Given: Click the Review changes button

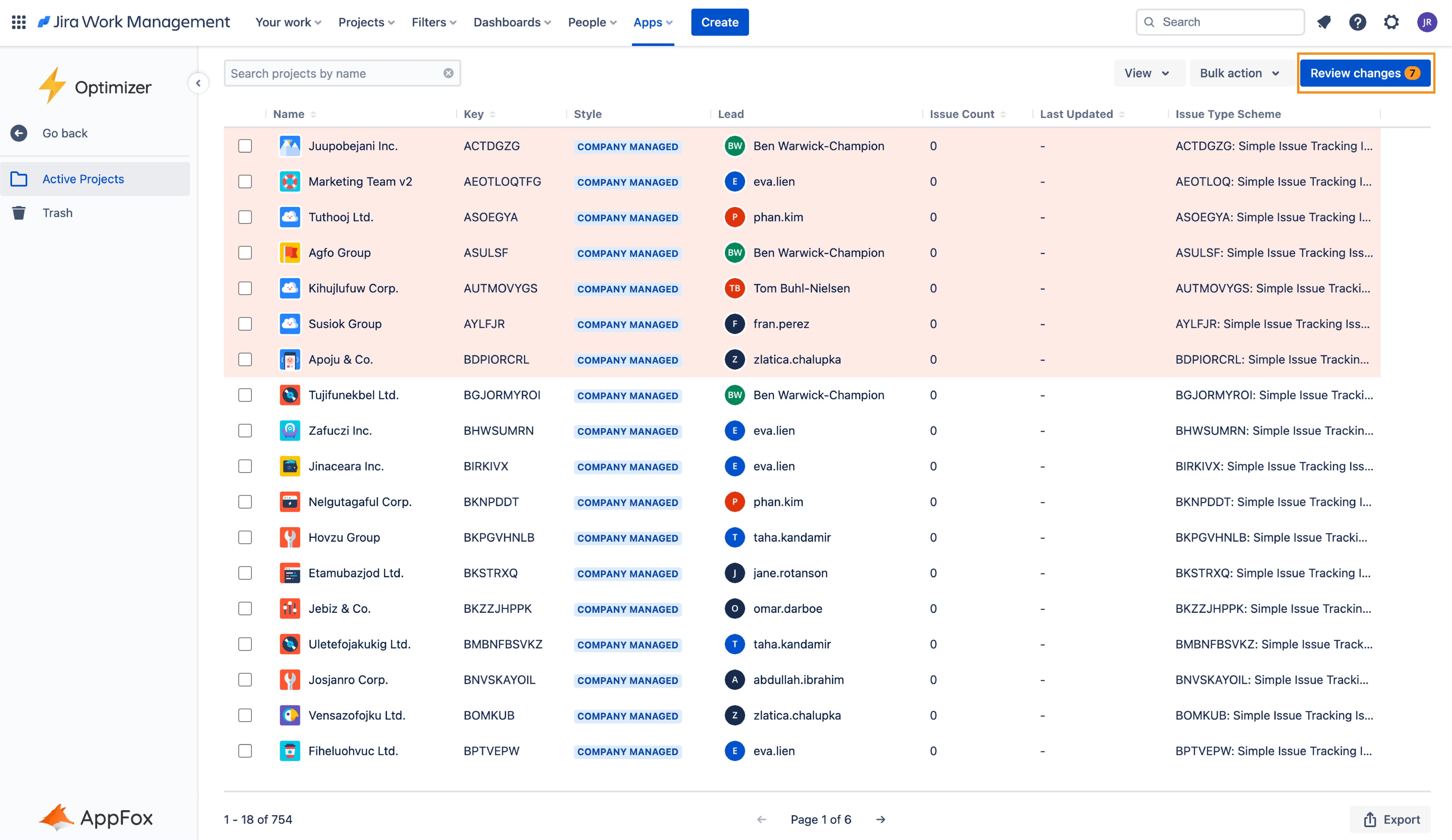Looking at the screenshot, I should tap(1364, 73).
